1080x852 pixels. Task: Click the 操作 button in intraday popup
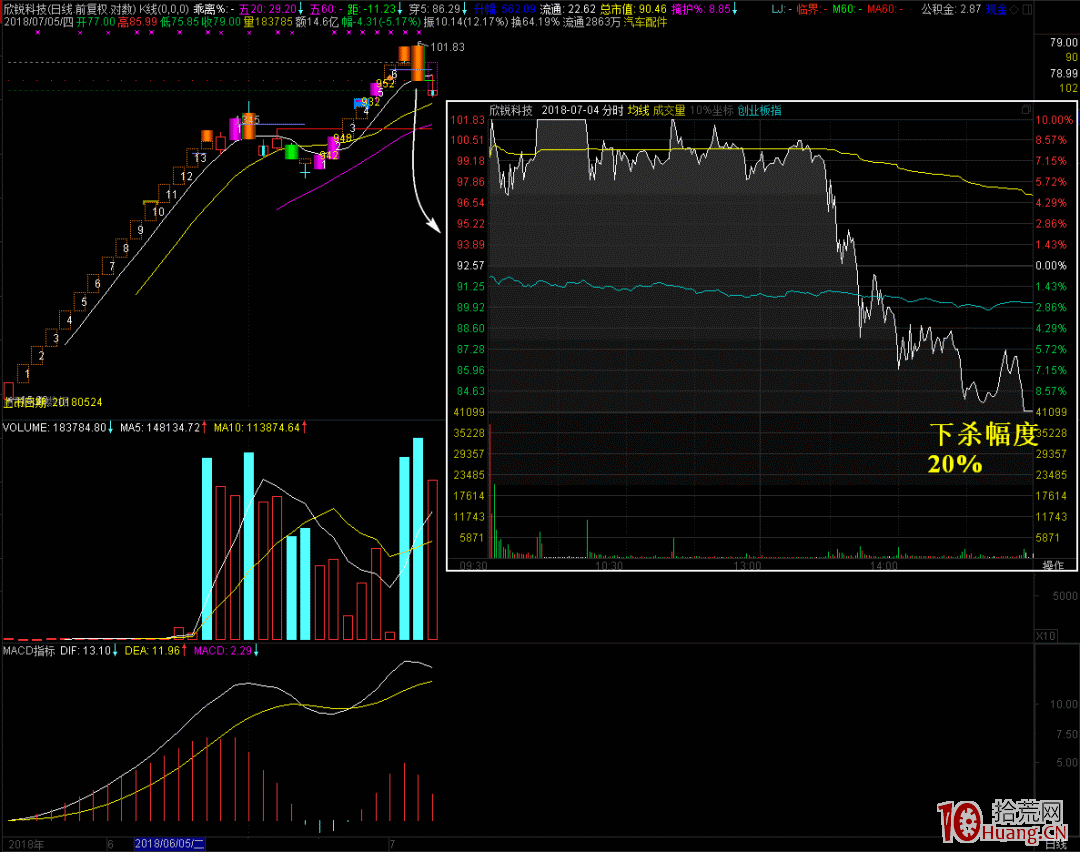pos(1053,565)
